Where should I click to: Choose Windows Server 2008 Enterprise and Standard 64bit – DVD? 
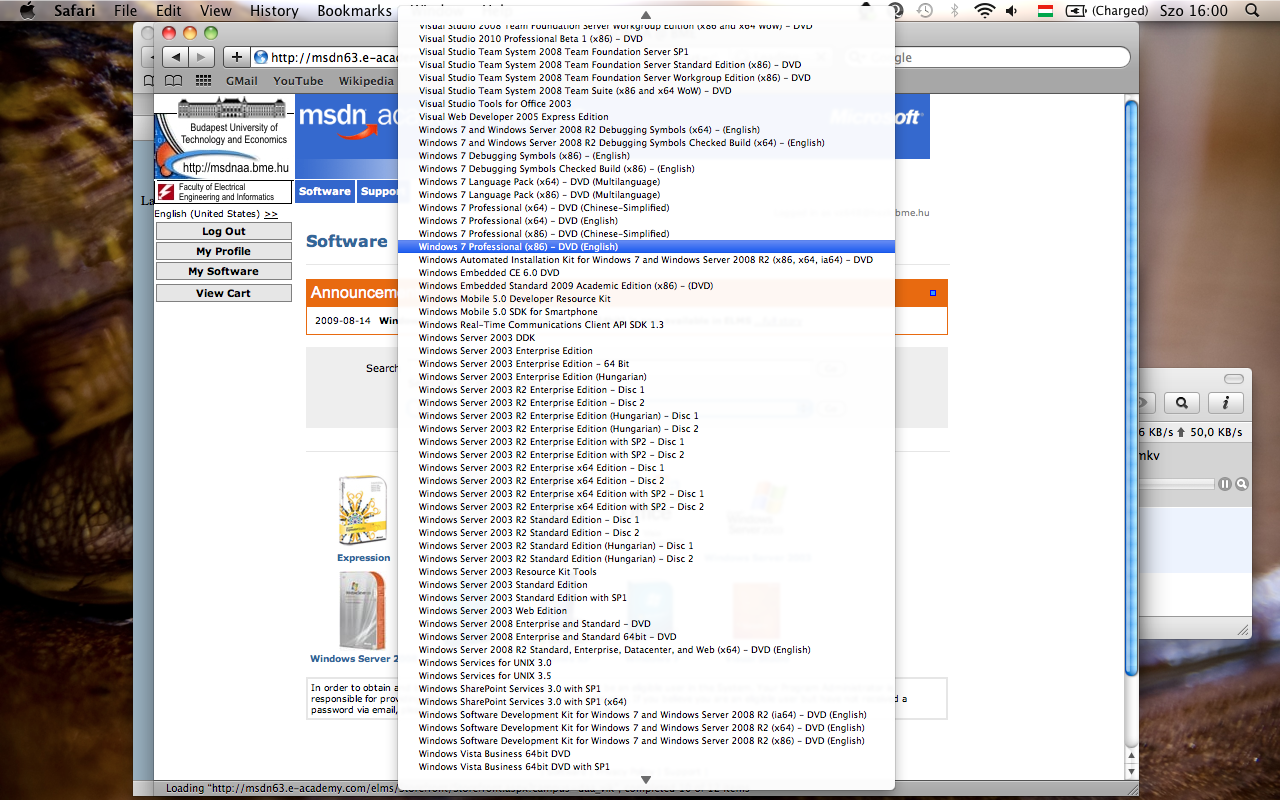tap(646, 637)
